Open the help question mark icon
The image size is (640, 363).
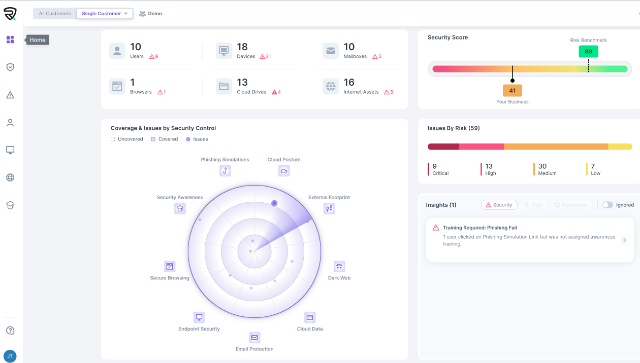click(x=10, y=330)
